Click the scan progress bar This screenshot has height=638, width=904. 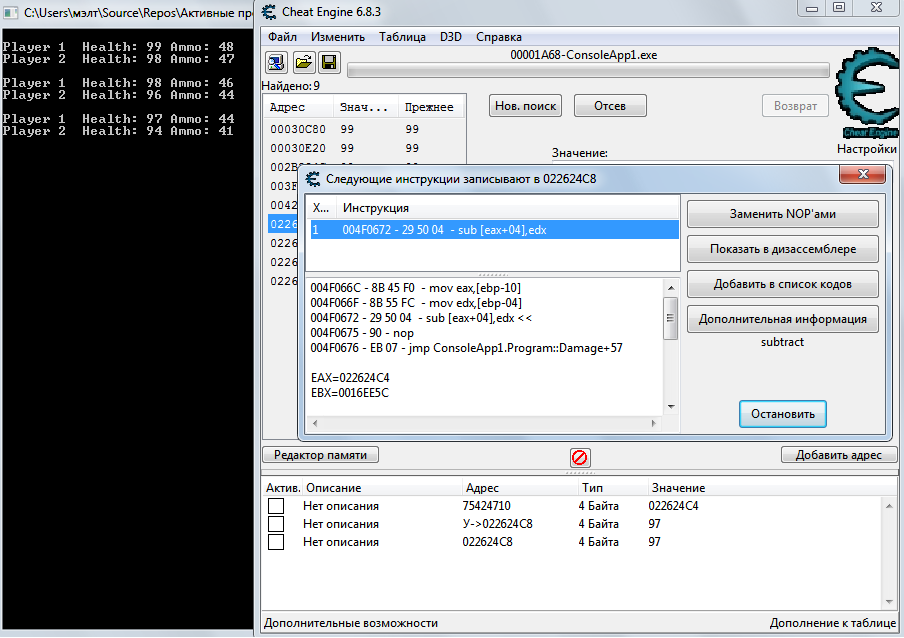click(588, 71)
